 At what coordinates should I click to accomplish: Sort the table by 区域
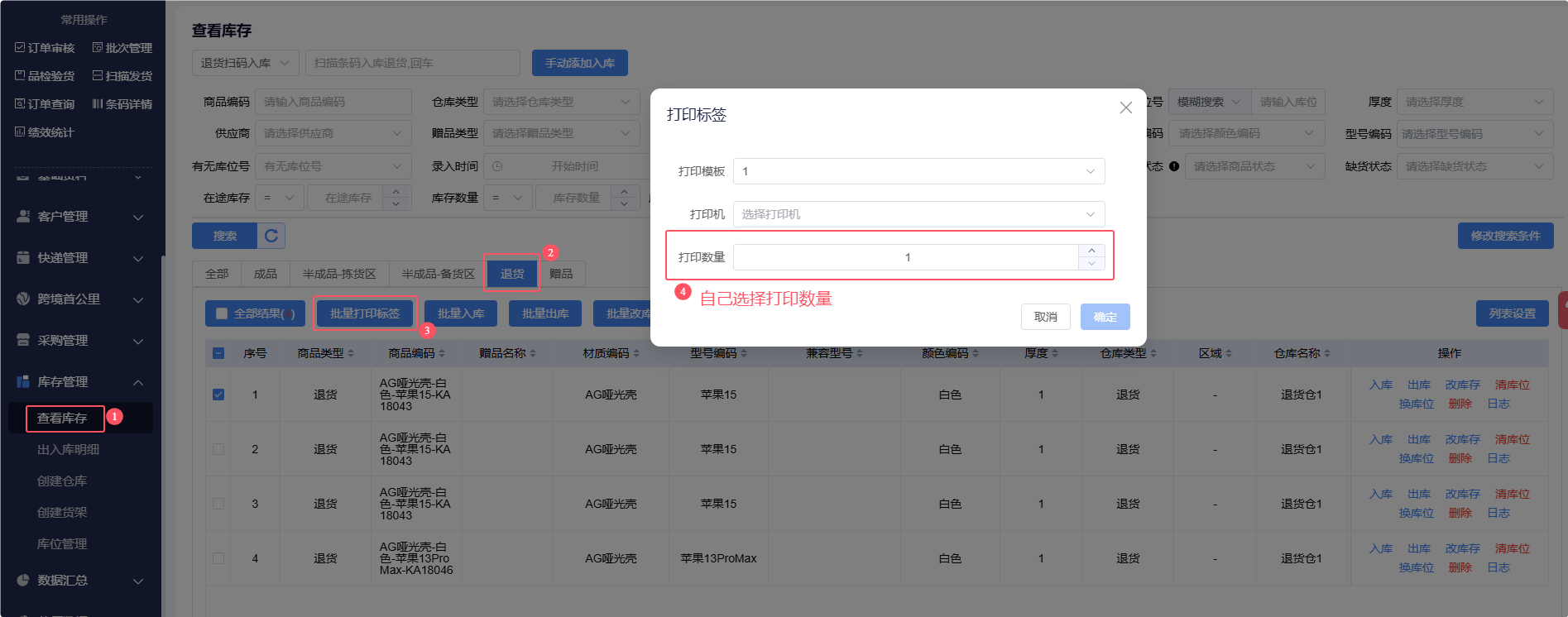[x=1229, y=354]
